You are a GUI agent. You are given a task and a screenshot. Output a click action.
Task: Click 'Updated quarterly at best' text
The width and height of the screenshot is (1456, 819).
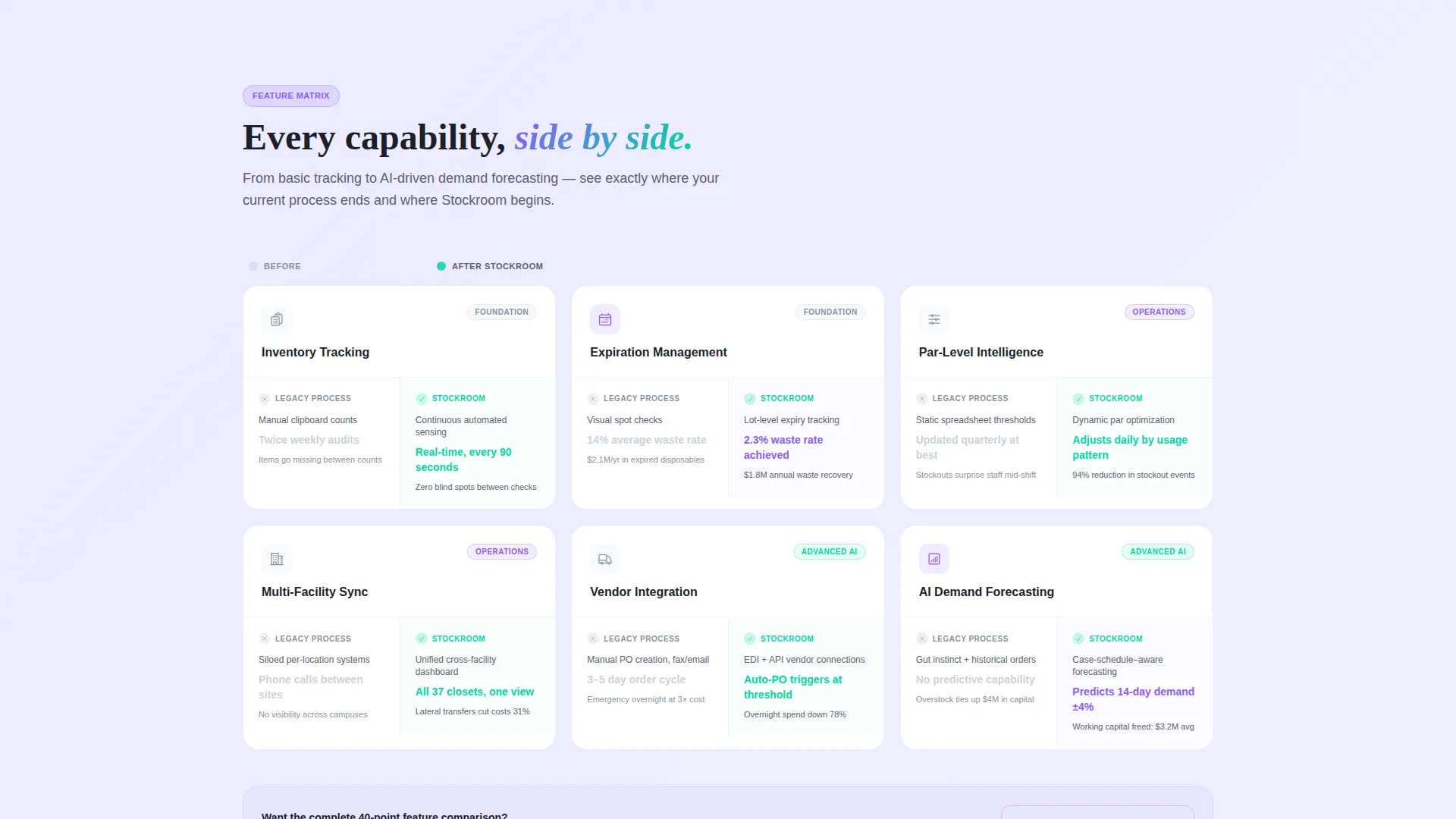click(x=967, y=447)
